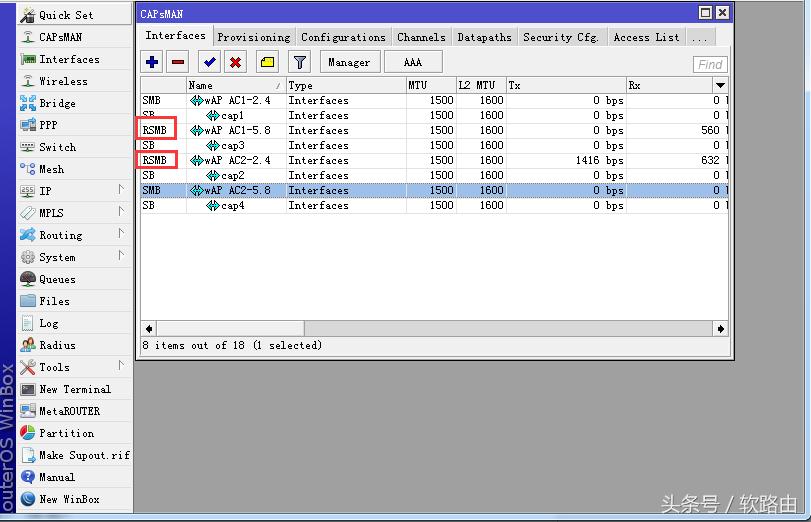Open Log in the sidebar
Image resolution: width=811 pixels, height=522 pixels.
click(75, 323)
